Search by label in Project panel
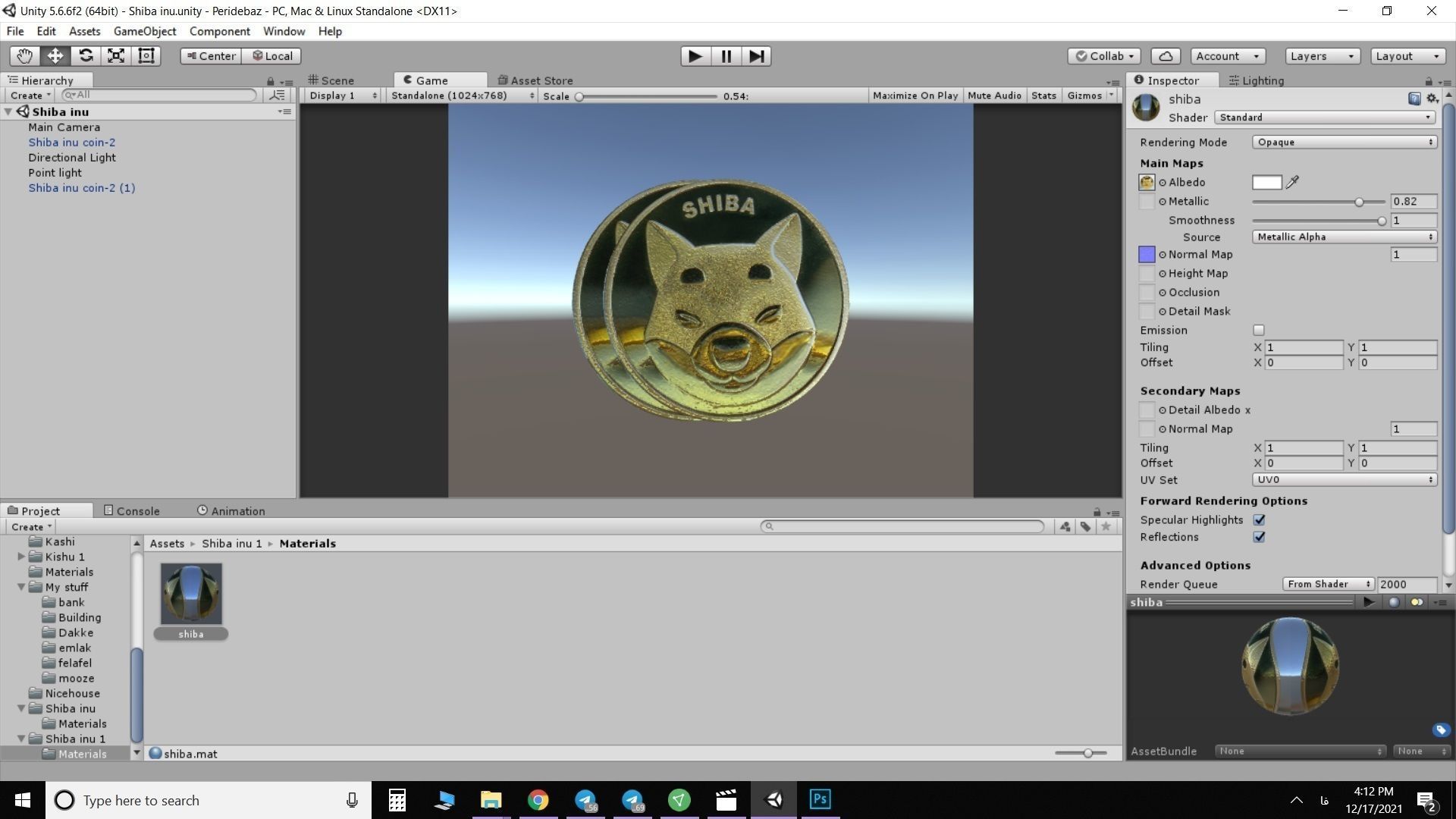 (1086, 526)
